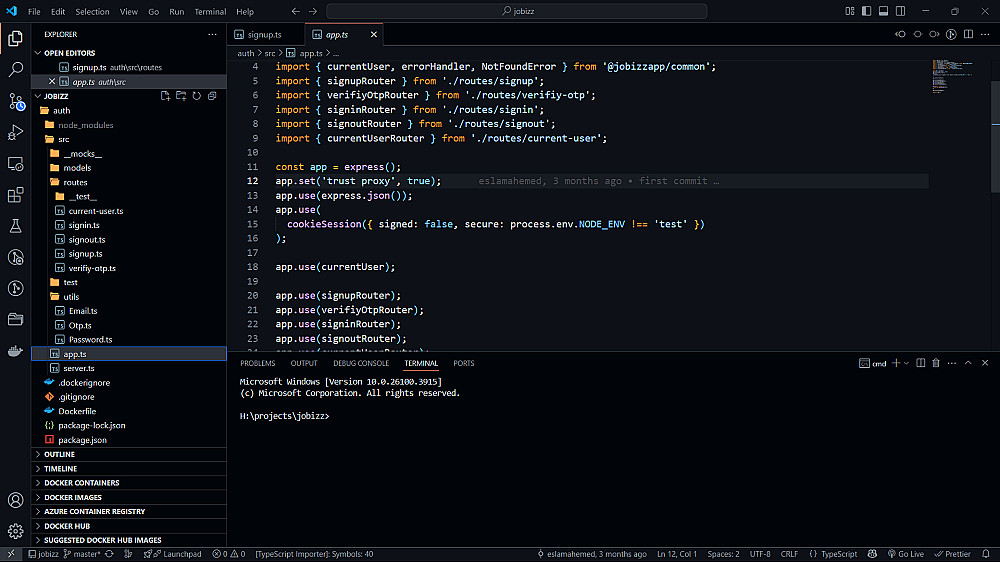Expand the DOCKER CONTAINERS section
1000x562 pixels.
pyautogui.click(x=81, y=483)
